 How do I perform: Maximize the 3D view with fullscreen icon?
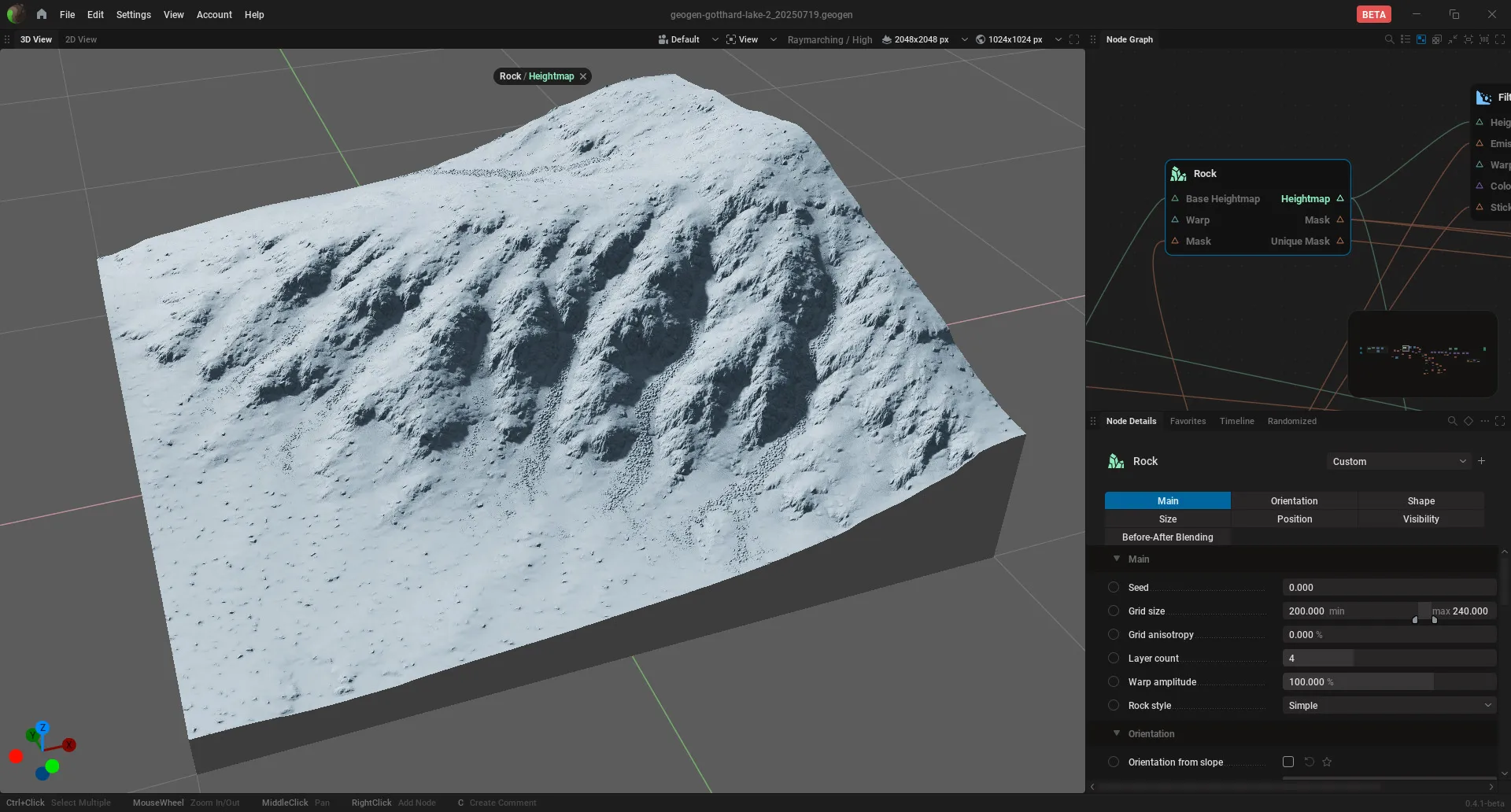coord(1074,39)
